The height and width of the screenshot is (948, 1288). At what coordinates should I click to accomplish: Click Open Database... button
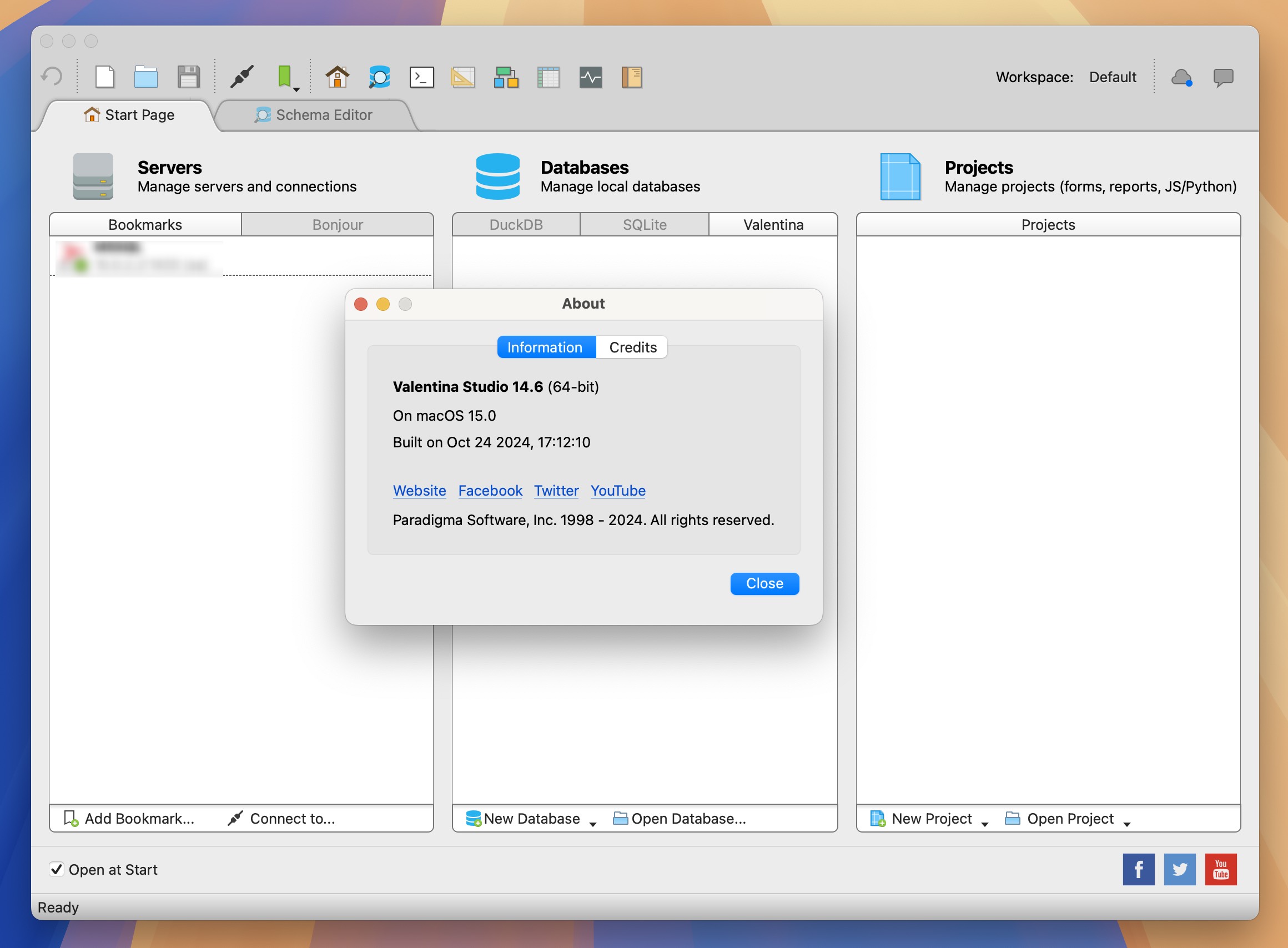point(680,818)
